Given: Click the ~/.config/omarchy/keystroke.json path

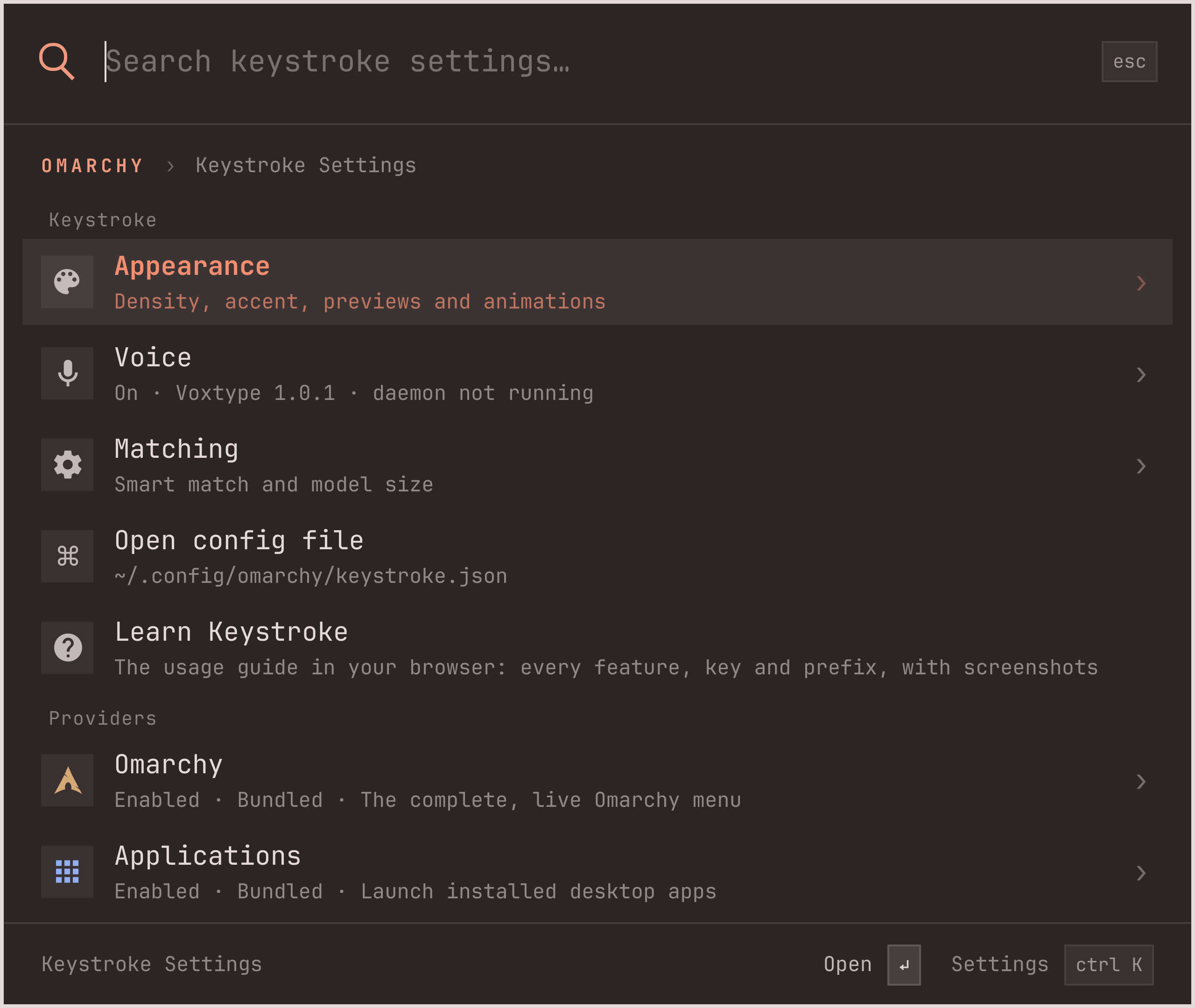Looking at the screenshot, I should [311, 576].
